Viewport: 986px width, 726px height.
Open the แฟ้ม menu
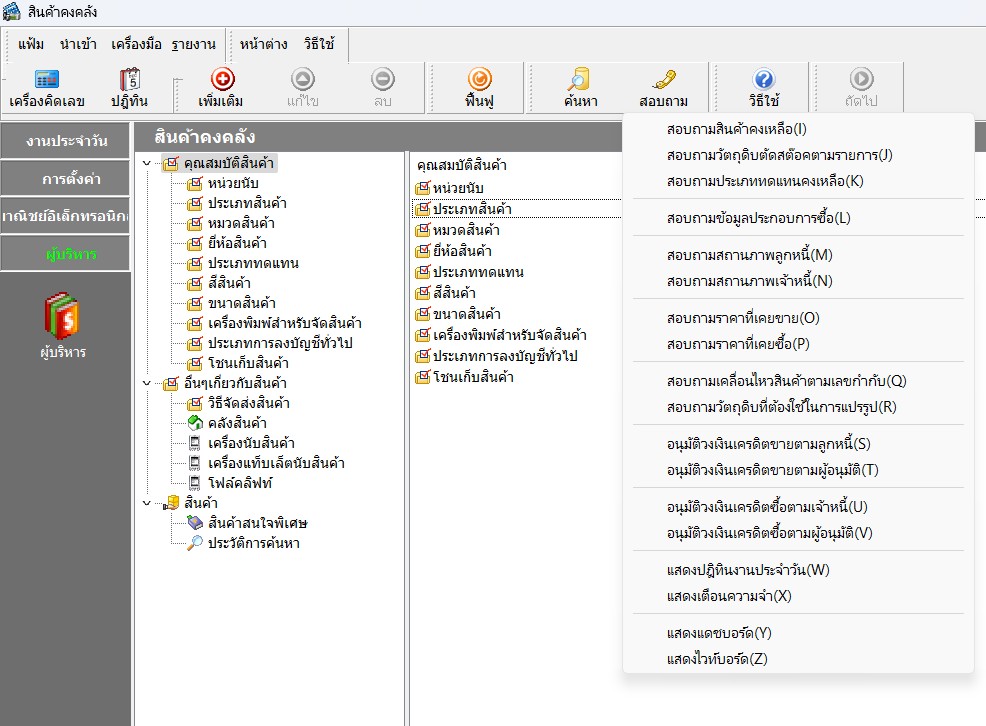click(x=31, y=45)
